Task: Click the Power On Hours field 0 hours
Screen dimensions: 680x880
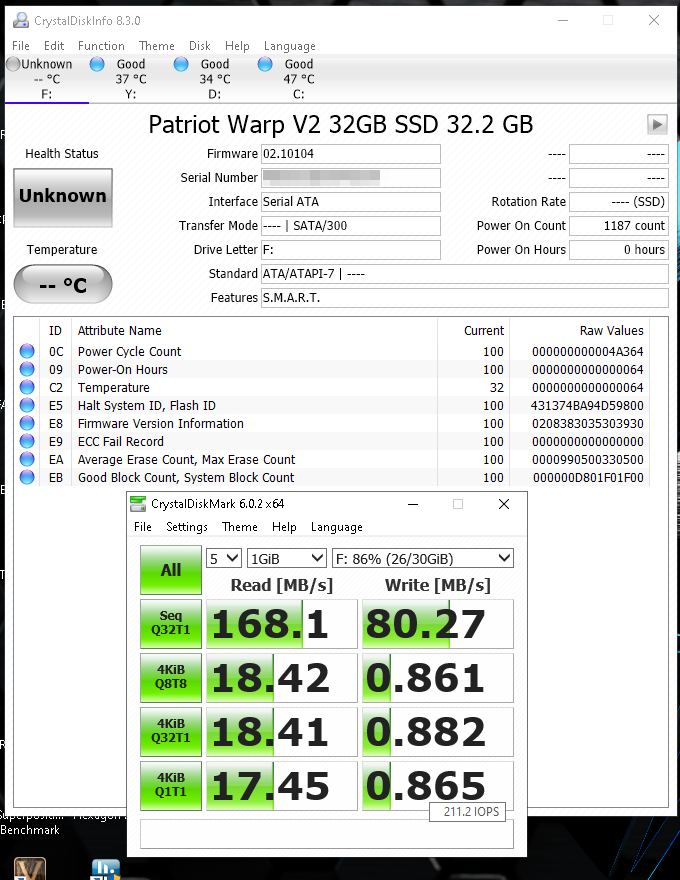Action: [619, 250]
